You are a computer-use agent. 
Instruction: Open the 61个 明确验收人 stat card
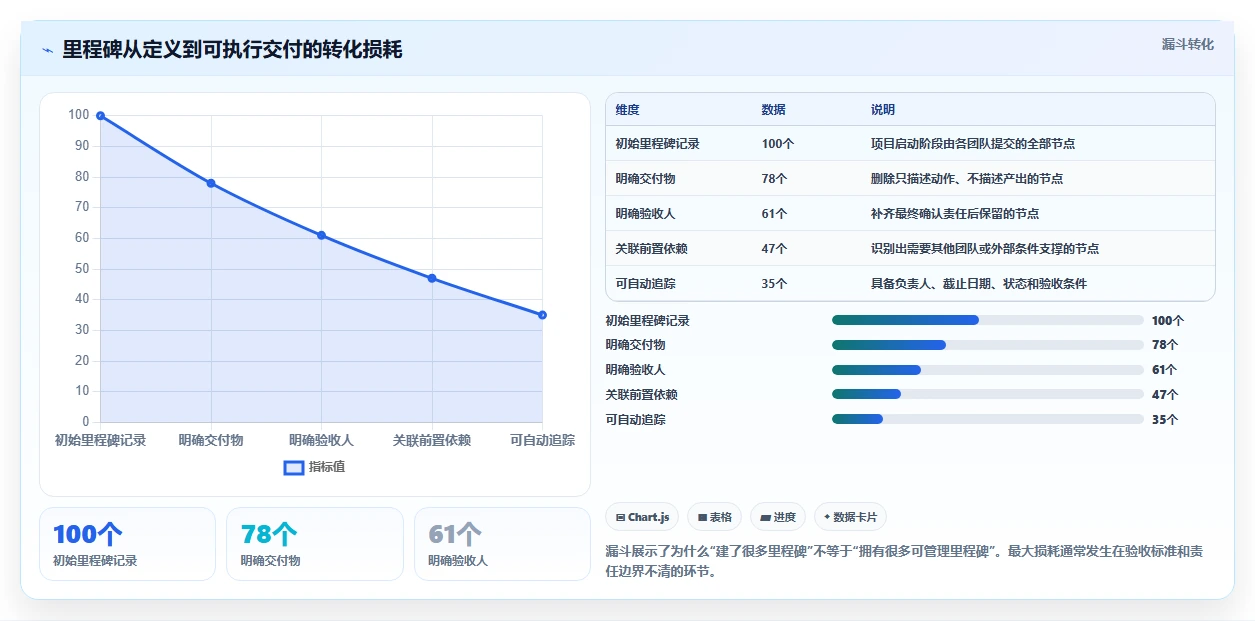pos(502,544)
